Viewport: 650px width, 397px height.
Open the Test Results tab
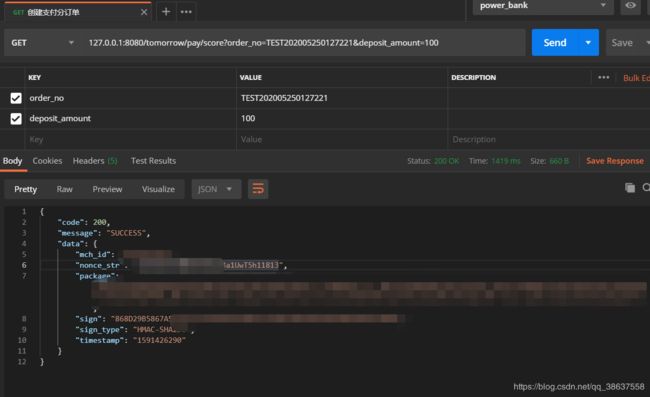(x=153, y=161)
